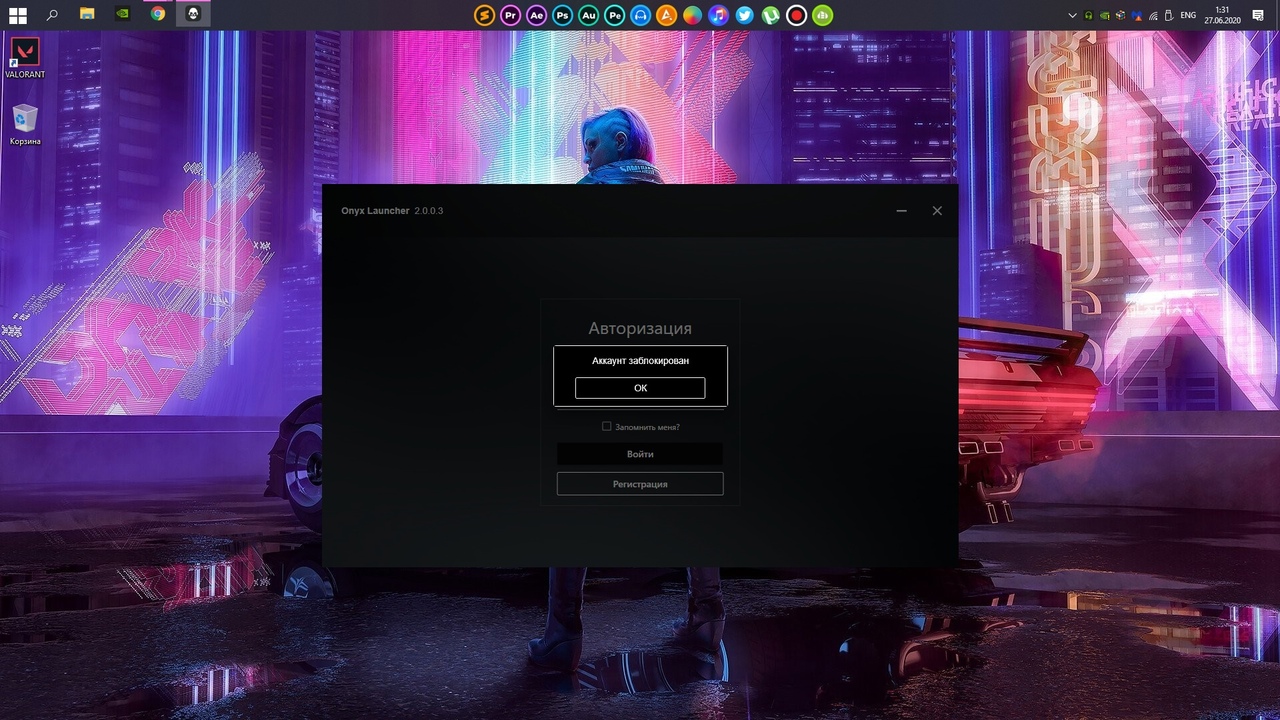
Task: Open Sublime Text from the dock
Action: click(484, 15)
